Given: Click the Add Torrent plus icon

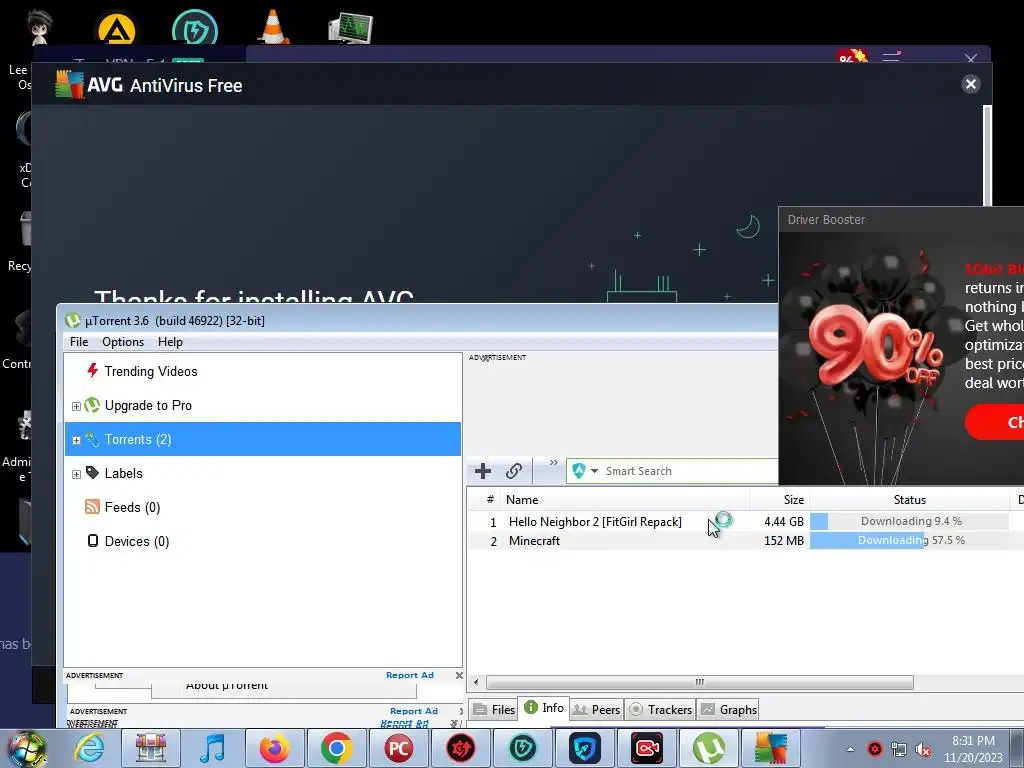Looking at the screenshot, I should [483, 471].
